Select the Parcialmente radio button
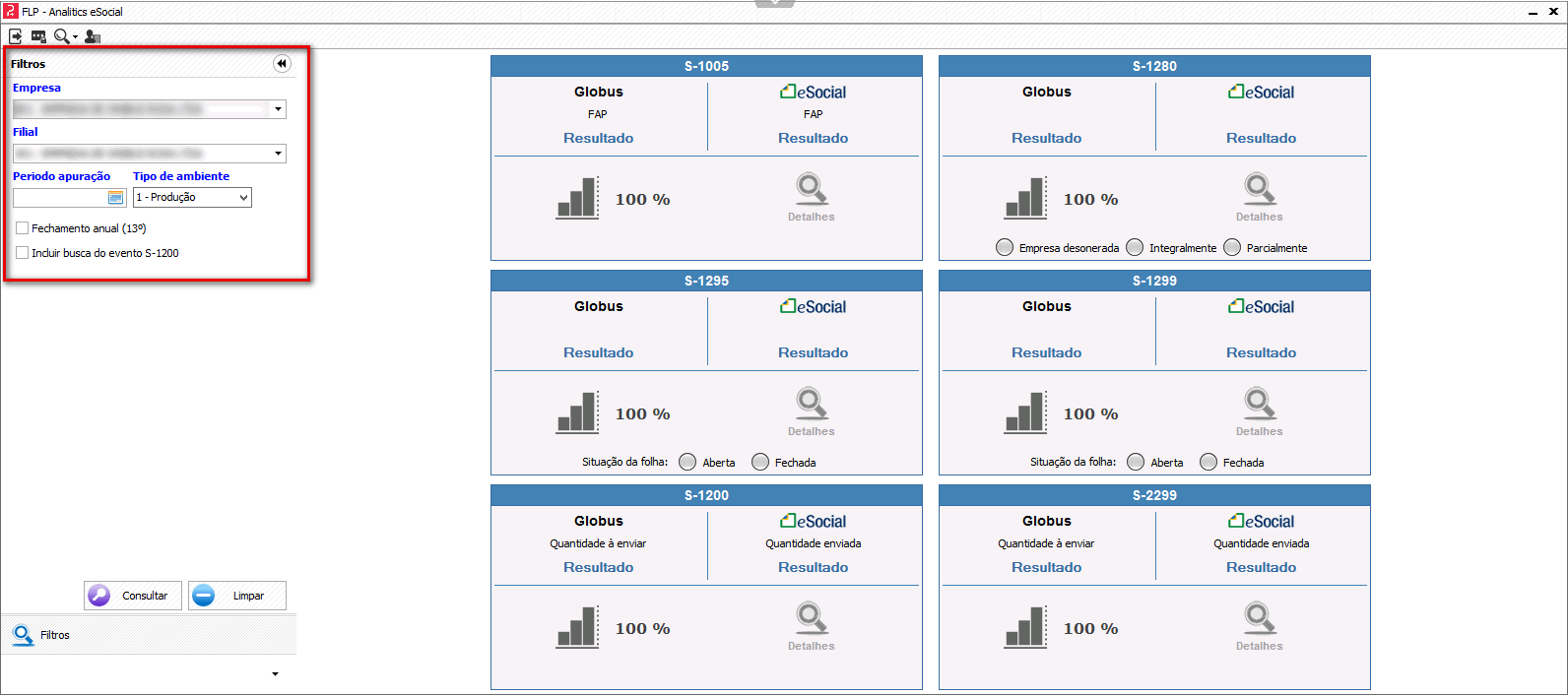Image resolution: width=1568 pixels, height=696 pixels. (x=1232, y=247)
